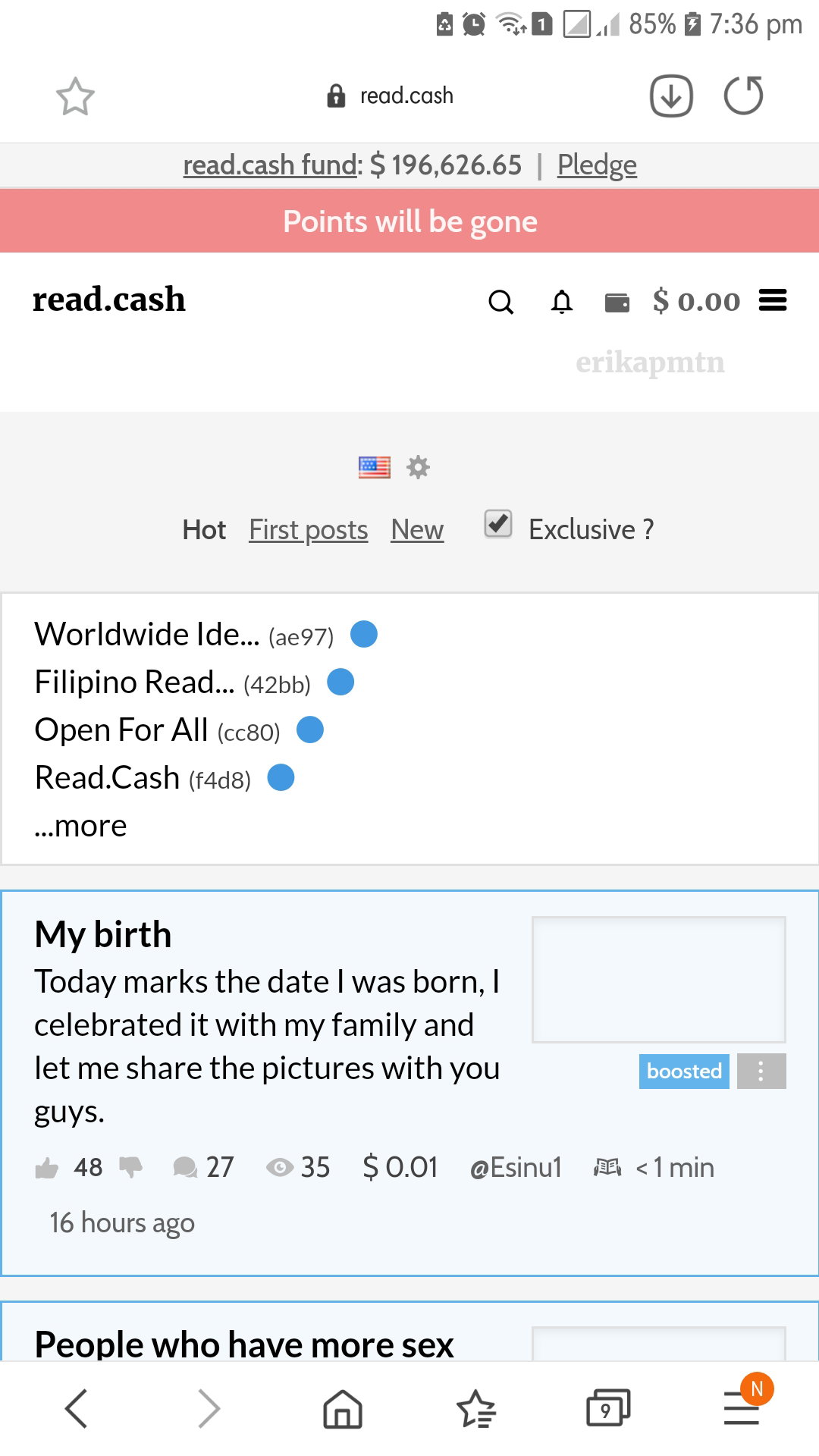Screen dimensions: 819x1456
Task: Open feed settings gear icon
Action: coord(418,467)
